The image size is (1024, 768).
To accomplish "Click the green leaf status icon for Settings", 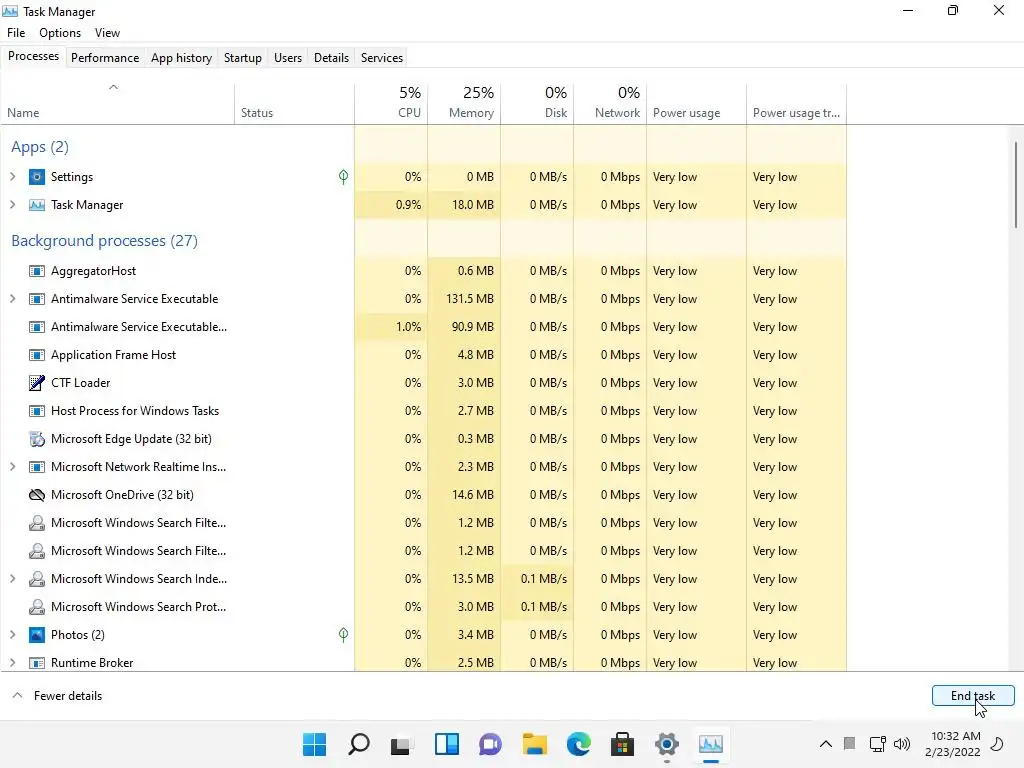I will coord(344,176).
